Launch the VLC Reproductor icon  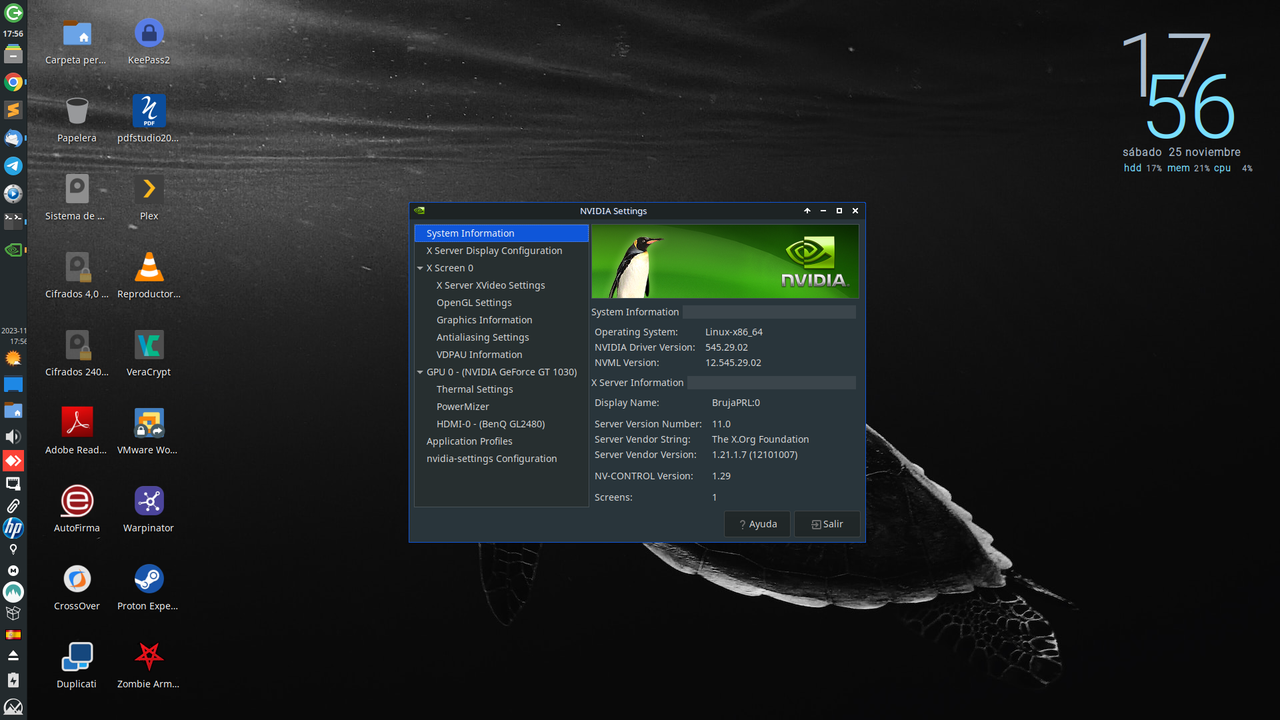(149, 267)
